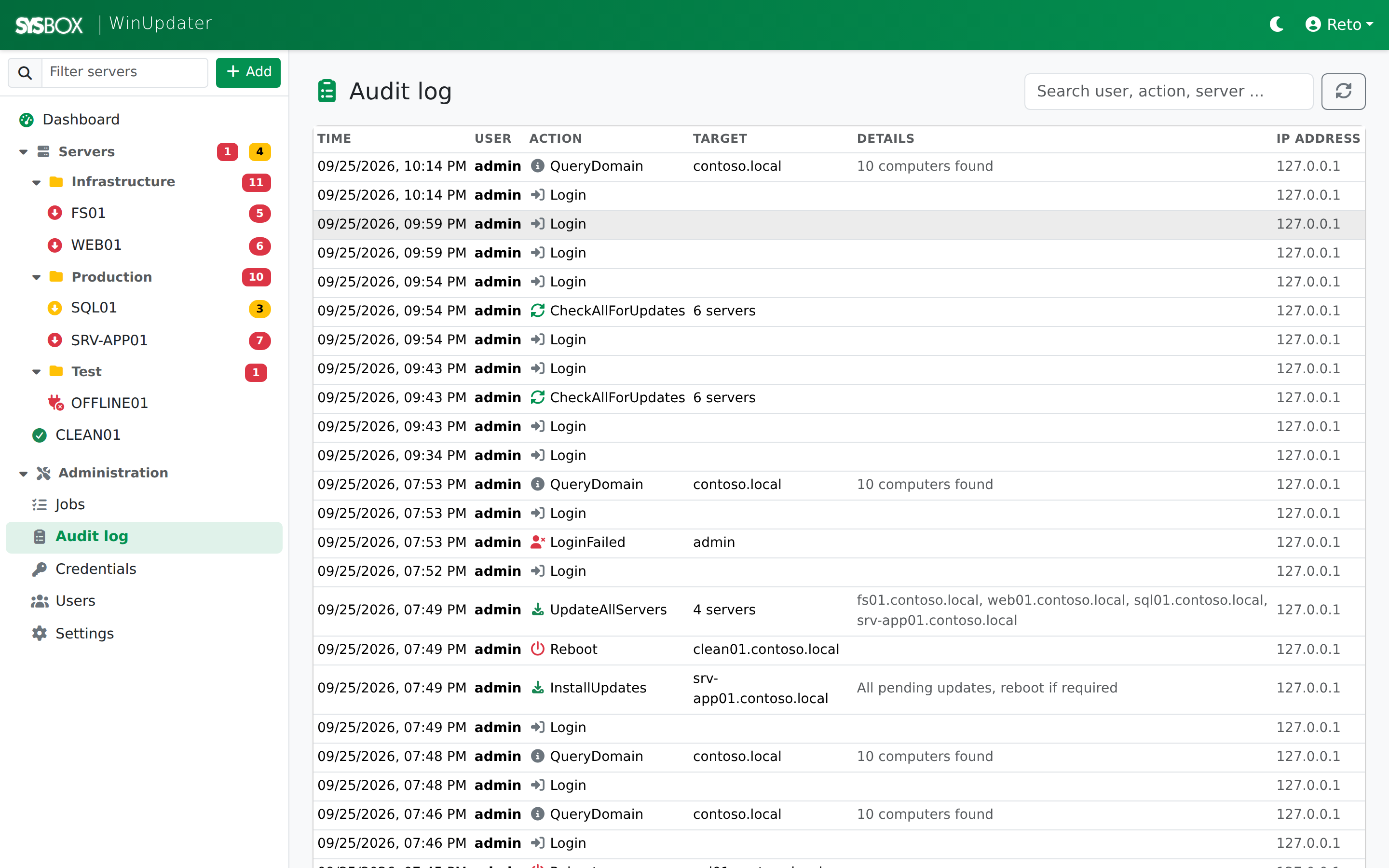Click the login icon in the 10:14 PM Login row
This screenshot has width=1389, height=868.
(537, 195)
